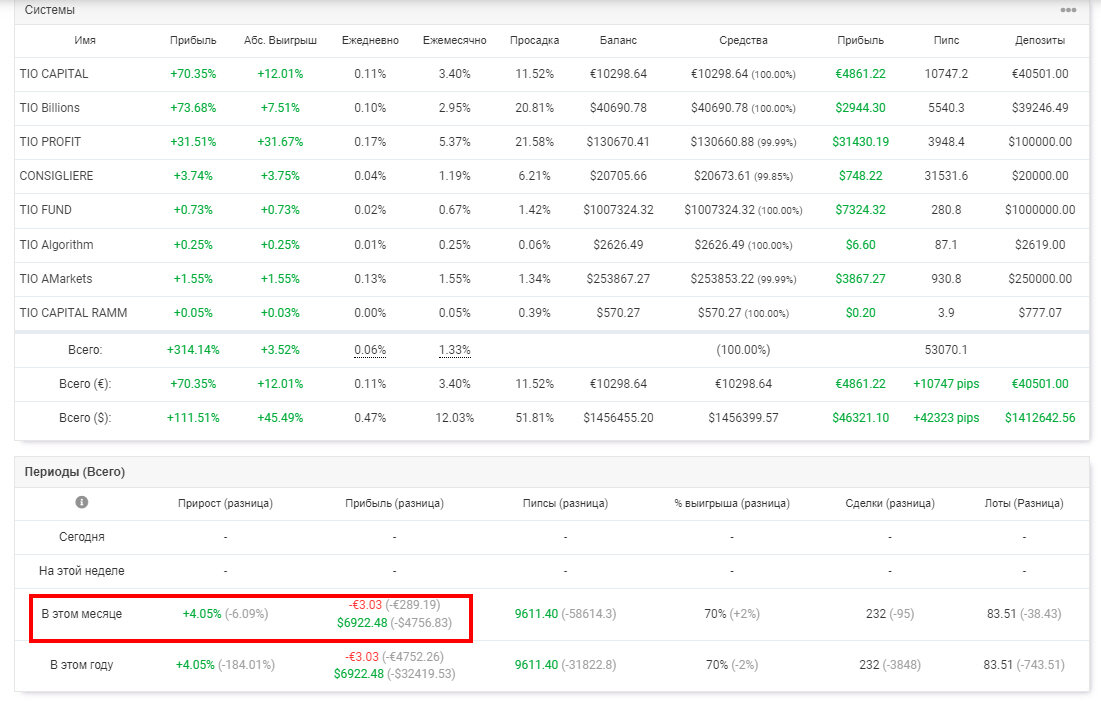Click the underlined 0.06% daily total
1101x701 pixels.
(x=370, y=350)
